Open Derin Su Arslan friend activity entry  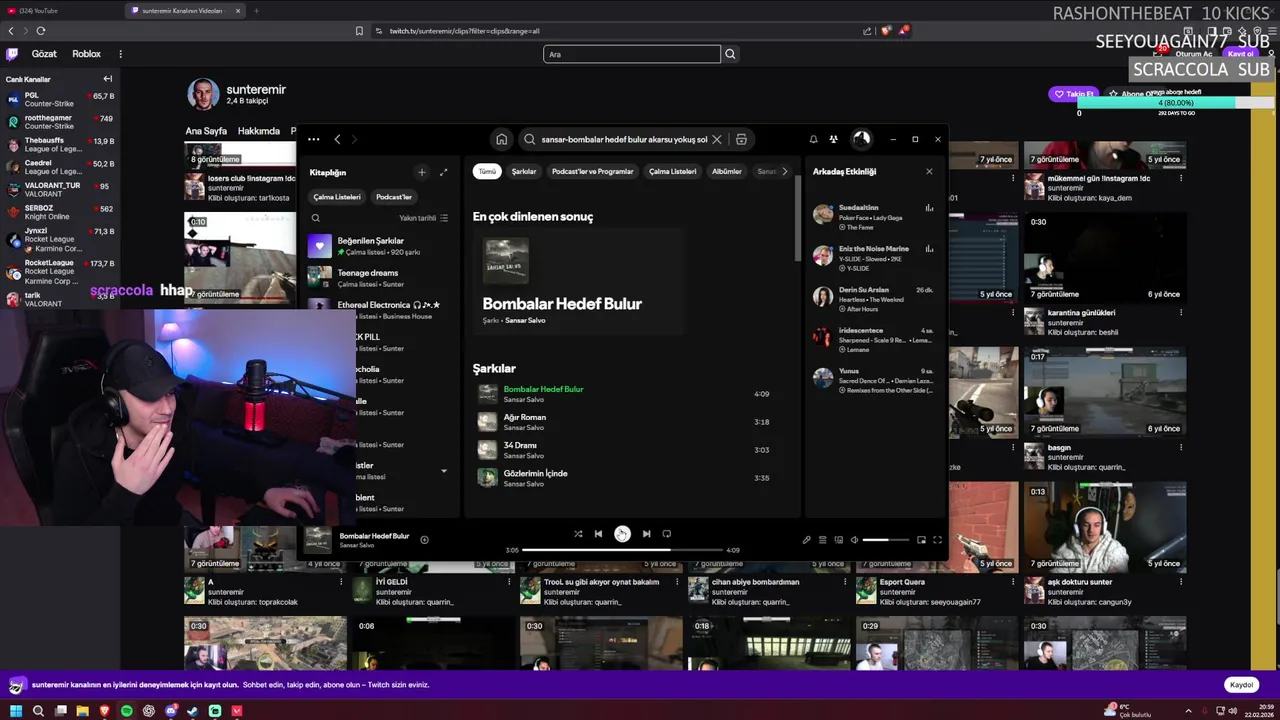[x=873, y=299]
